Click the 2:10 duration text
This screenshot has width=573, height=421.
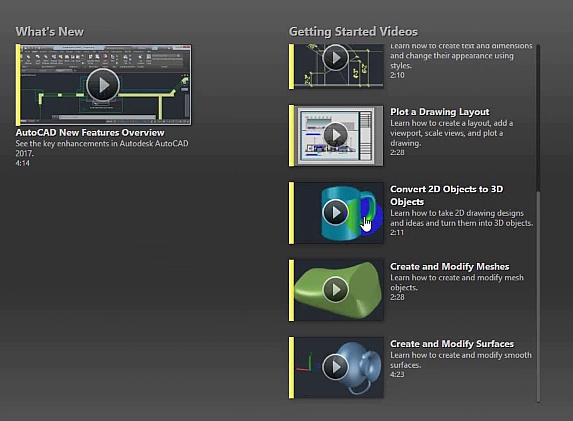(x=397, y=75)
